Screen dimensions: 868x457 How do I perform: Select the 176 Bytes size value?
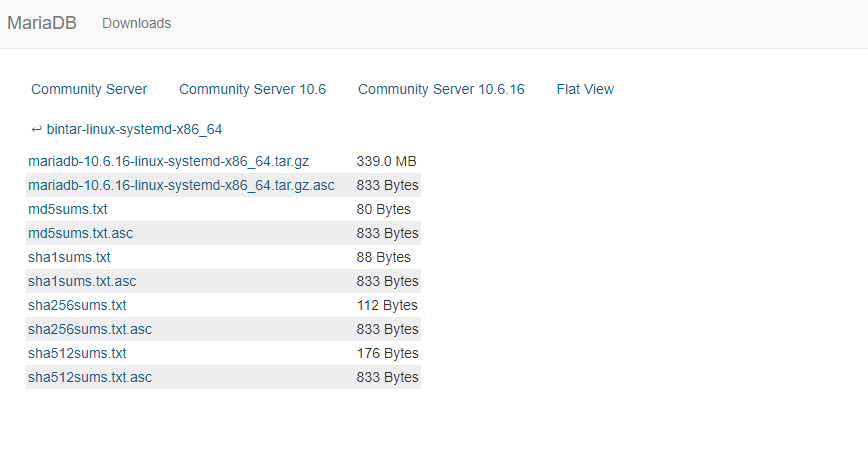click(x=388, y=353)
